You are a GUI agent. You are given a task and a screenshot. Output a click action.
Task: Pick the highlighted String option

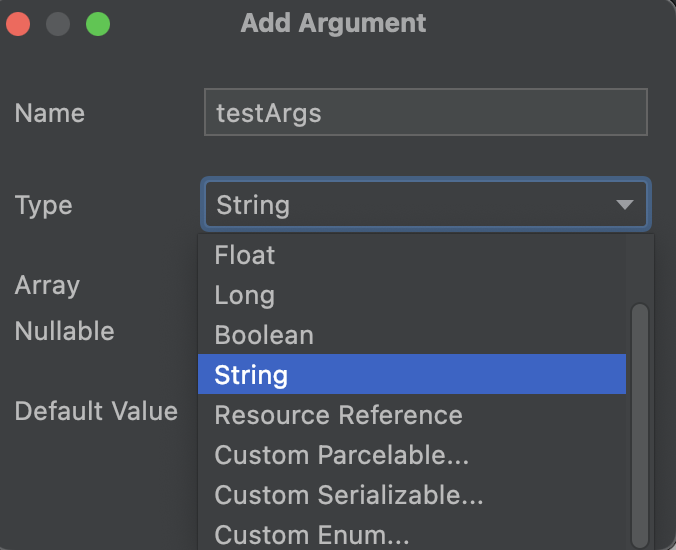(x=251, y=375)
